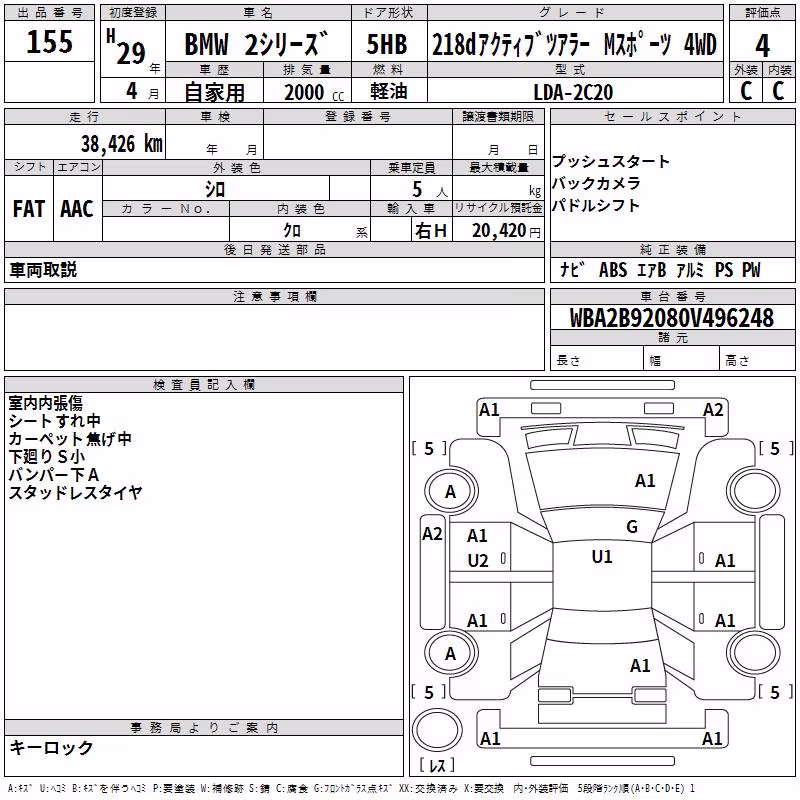Click the 右H steering side value
800x800 pixels.
[431, 231]
